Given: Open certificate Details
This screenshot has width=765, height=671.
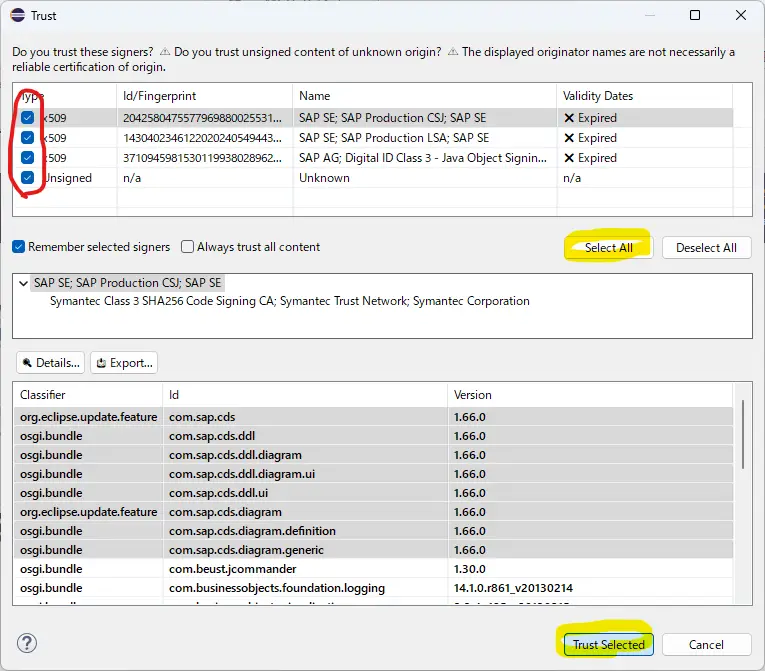Looking at the screenshot, I should (x=51, y=363).
